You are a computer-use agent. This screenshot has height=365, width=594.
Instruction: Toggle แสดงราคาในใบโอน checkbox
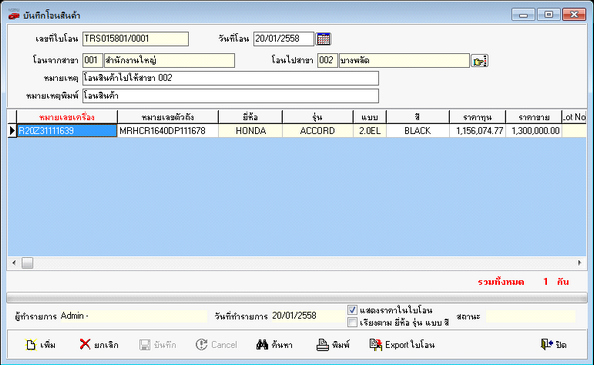[352, 310]
